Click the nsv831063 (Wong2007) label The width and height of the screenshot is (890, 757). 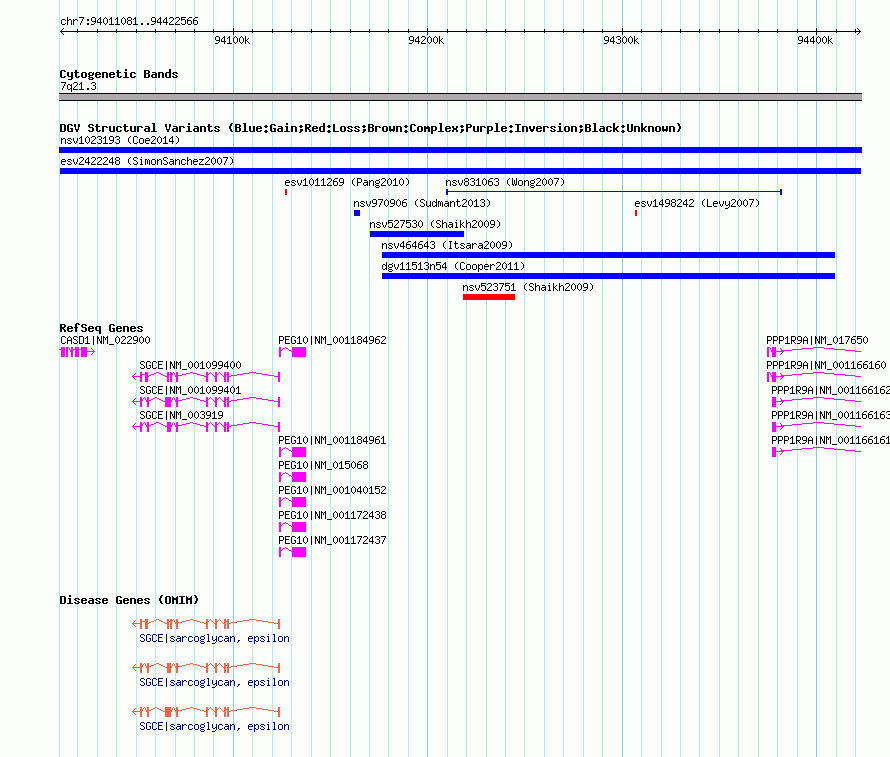505,182
